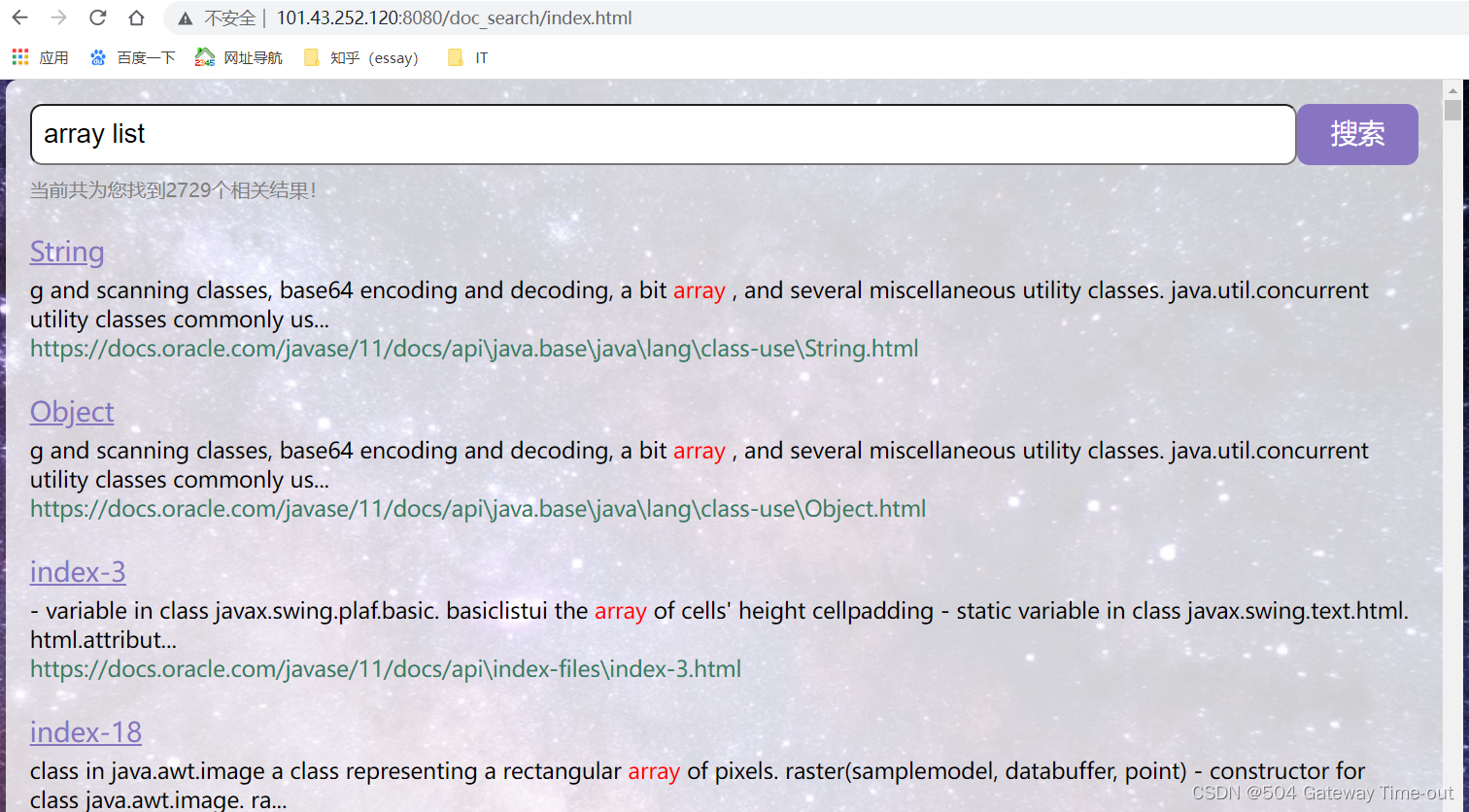The image size is (1469, 812).
Task: Go back with browser back arrow
Action: pyautogui.click(x=19, y=17)
